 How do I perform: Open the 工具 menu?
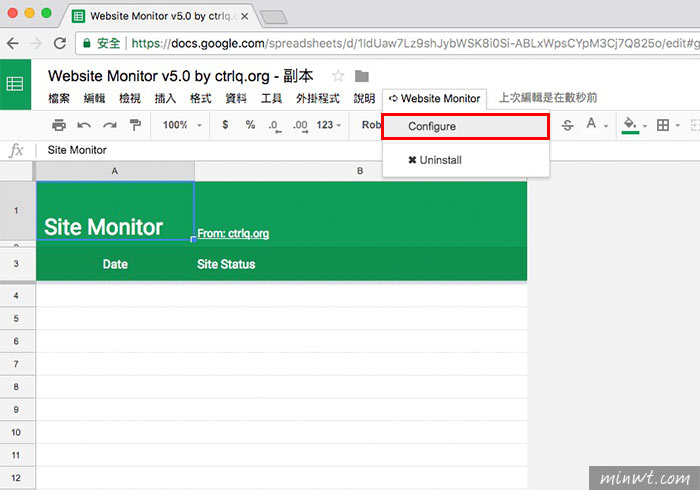[x=271, y=98]
